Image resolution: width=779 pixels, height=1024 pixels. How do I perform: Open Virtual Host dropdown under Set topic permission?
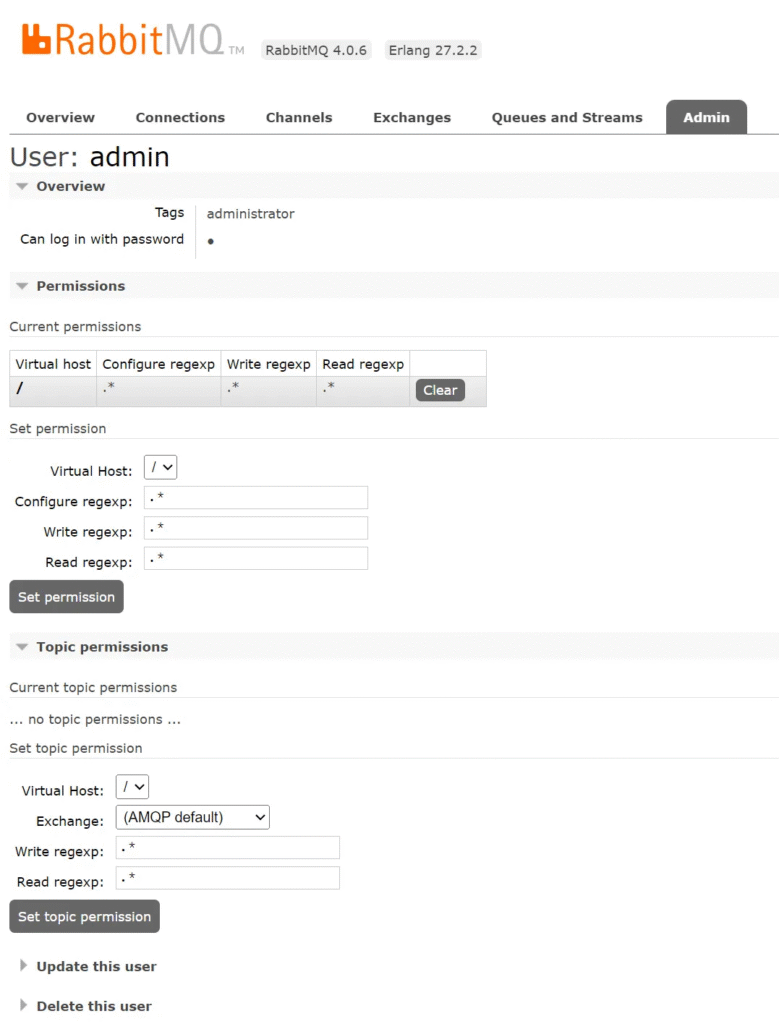132,787
